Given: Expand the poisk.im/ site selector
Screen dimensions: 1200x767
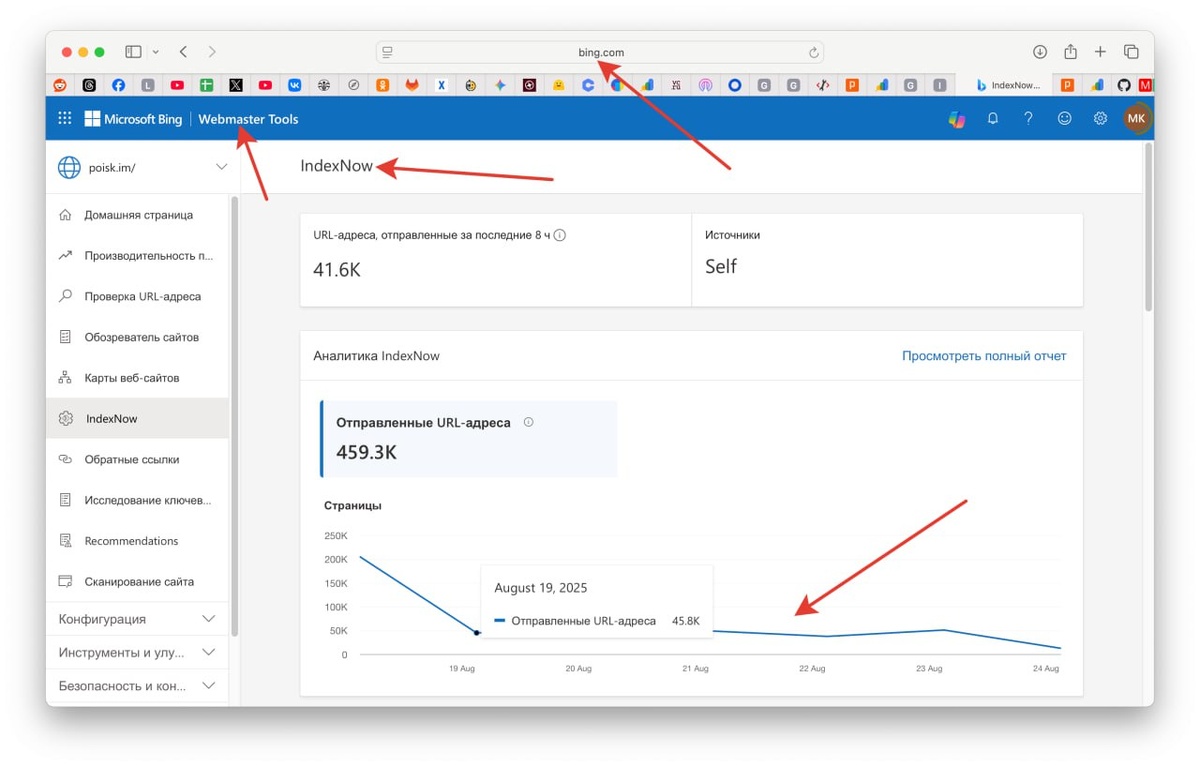Looking at the screenshot, I should pyautogui.click(x=221, y=167).
